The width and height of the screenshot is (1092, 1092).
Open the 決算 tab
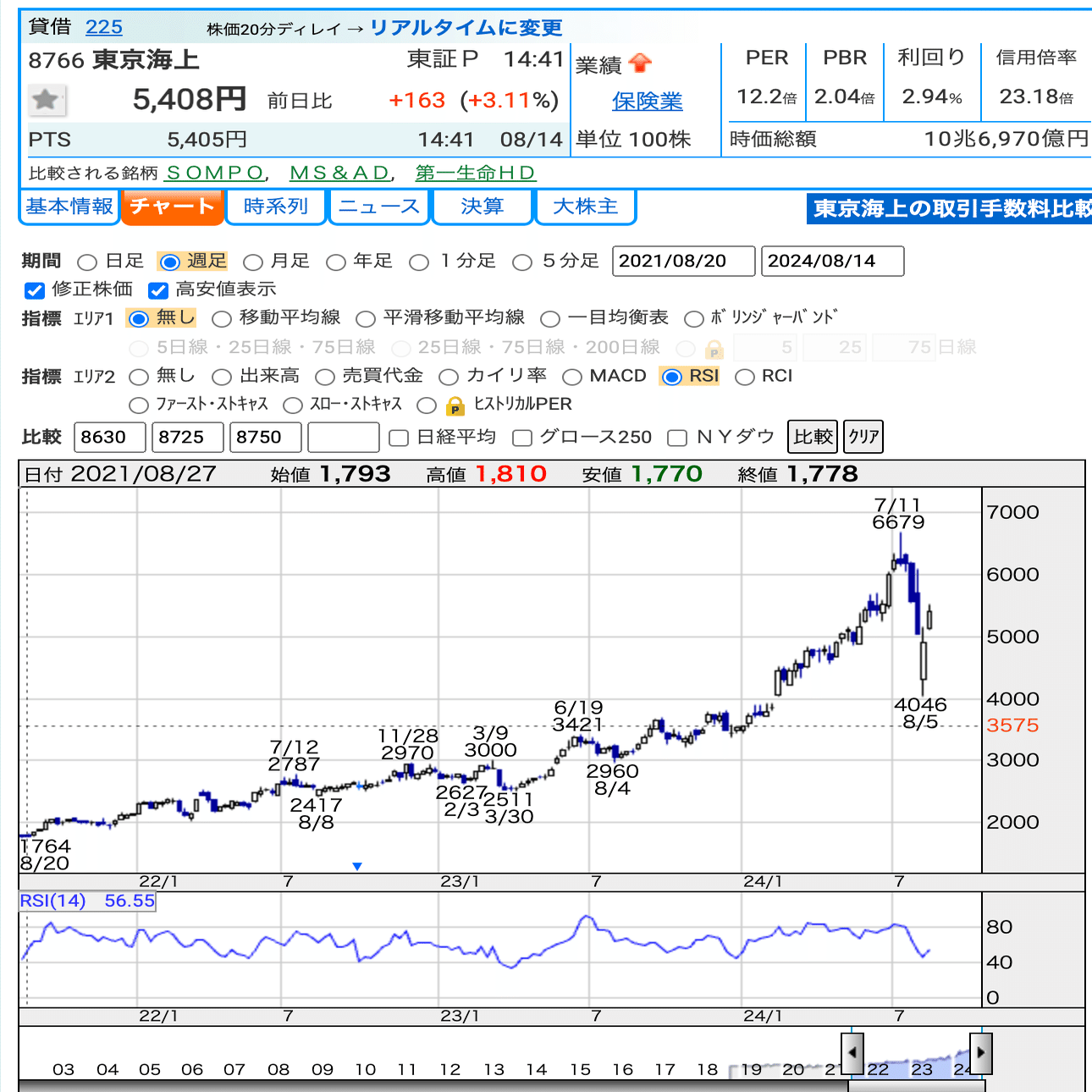pos(483,207)
